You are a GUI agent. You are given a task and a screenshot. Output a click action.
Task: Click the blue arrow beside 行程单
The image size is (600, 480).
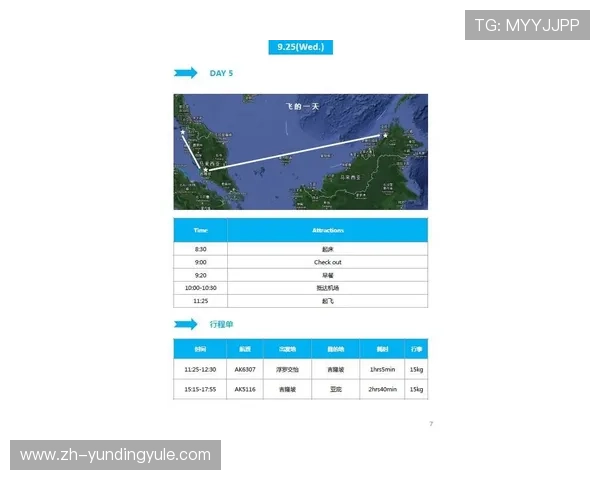coord(185,324)
